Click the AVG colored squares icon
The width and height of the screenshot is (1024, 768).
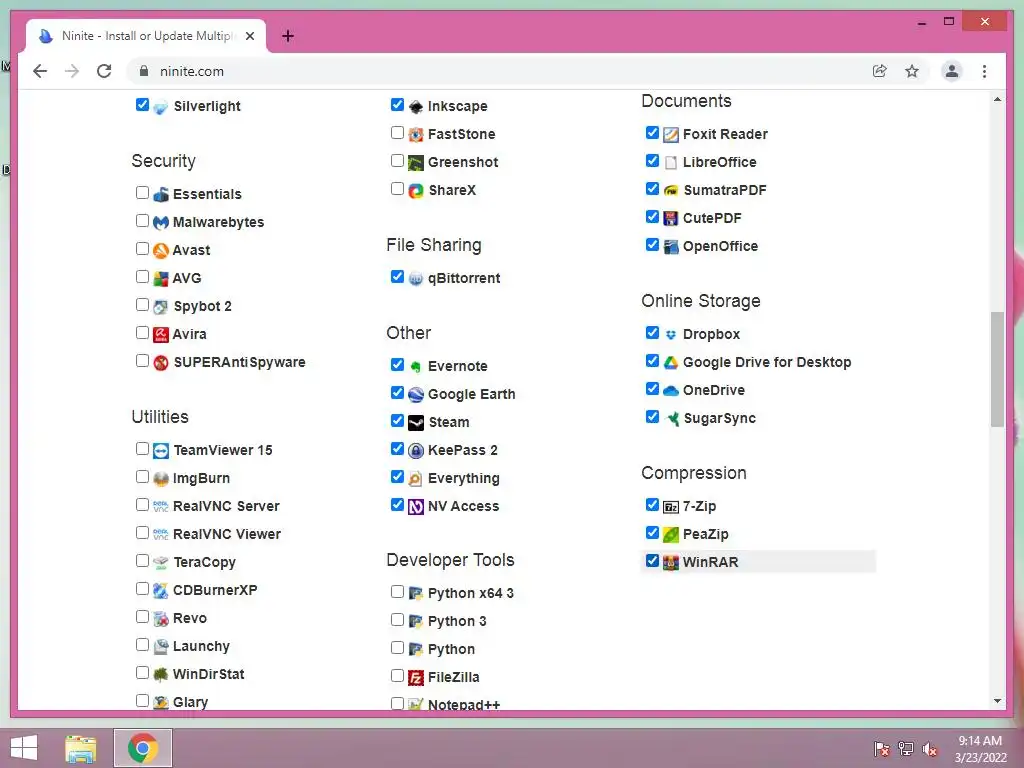pyautogui.click(x=161, y=279)
